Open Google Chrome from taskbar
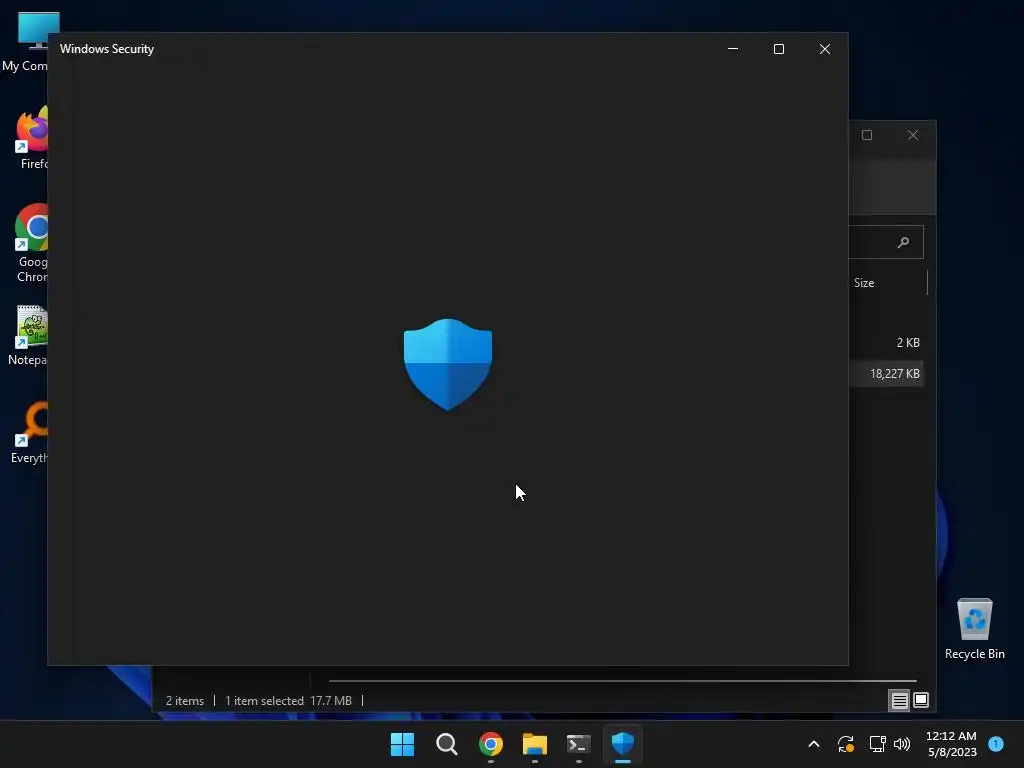 [x=490, y=744]
